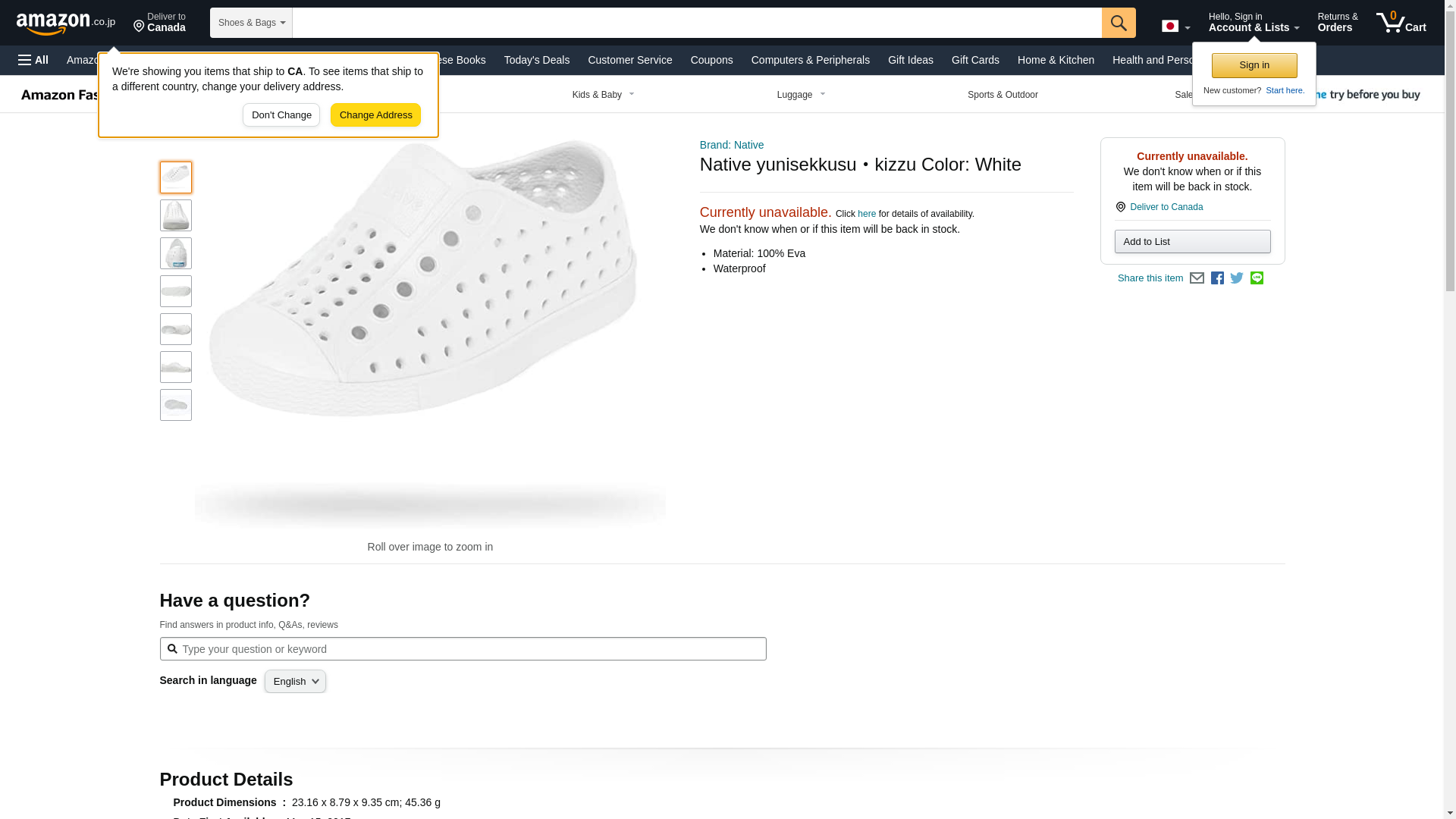
Task: Open the Japan flag language selector
Action: [x=1175, y=27]
